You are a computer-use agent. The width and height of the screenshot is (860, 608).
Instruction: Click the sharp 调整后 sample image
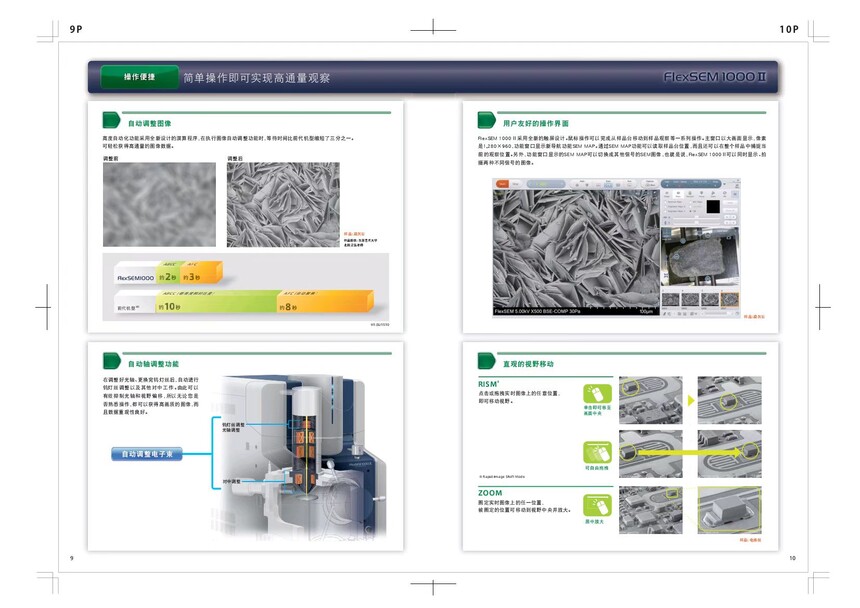[x=283, y=204]
